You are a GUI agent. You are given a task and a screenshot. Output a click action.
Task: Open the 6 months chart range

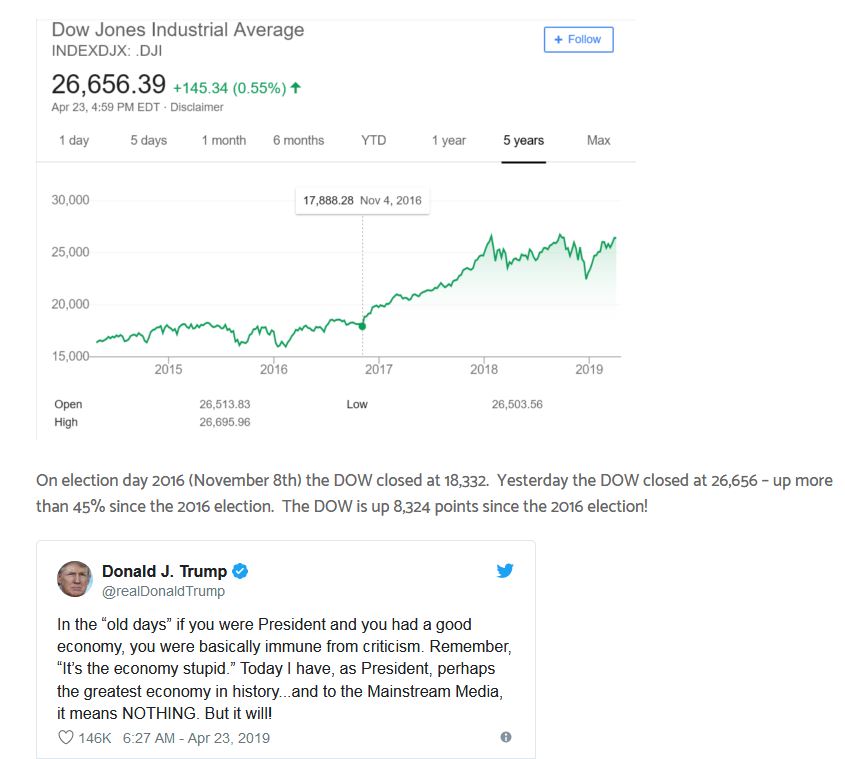click(299, 140)
